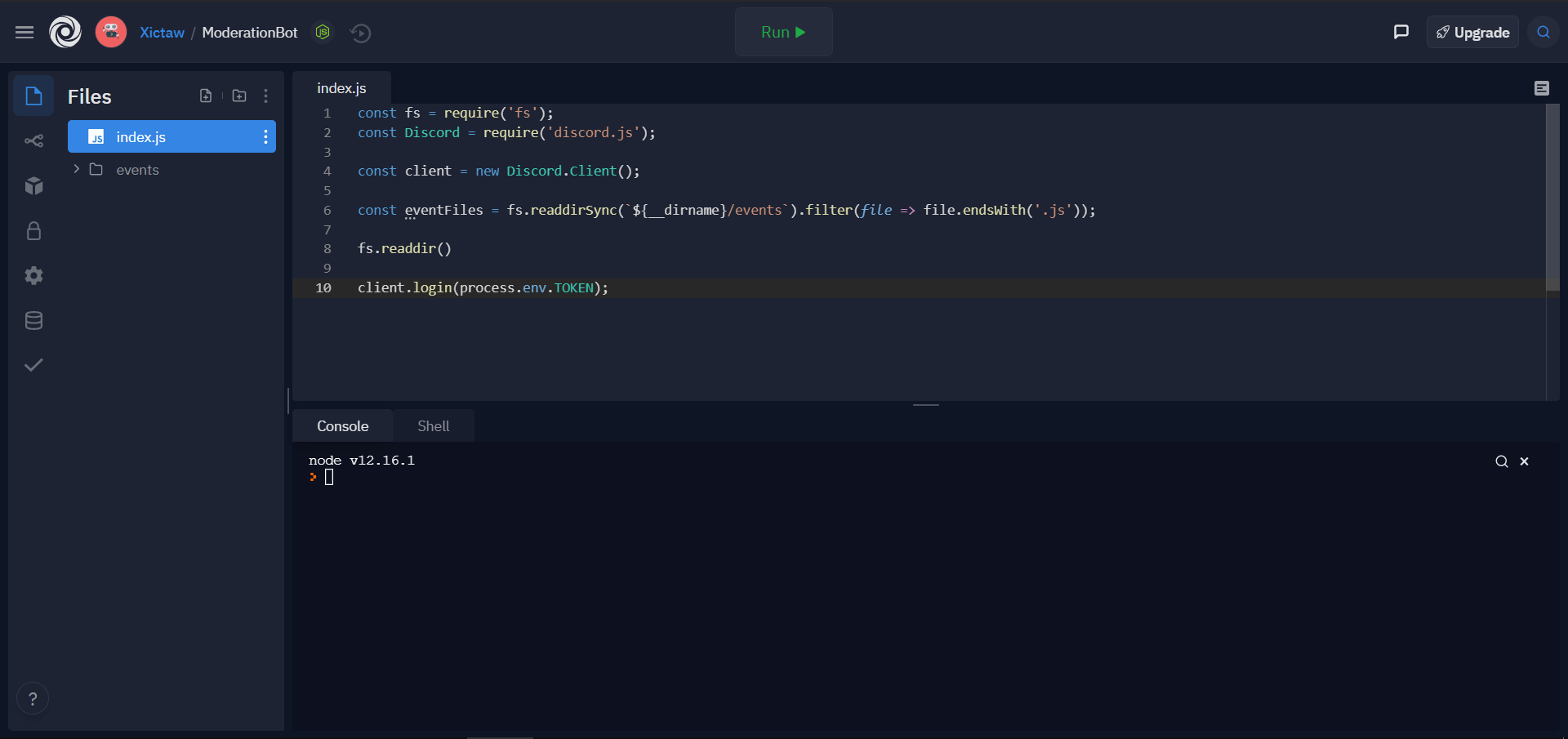1568x739 pixels.
Task: Click the 'discord.js' string on line 2
Action: pyautogui.click(x=593, y=132)
